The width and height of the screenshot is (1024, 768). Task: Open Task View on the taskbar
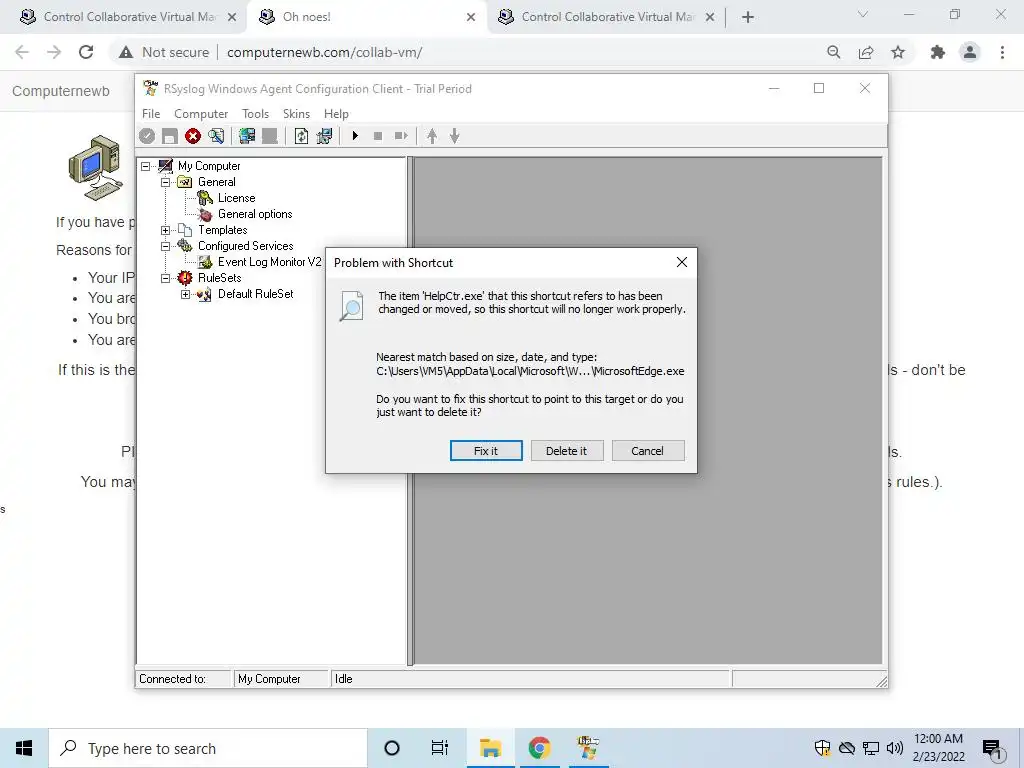440,748
